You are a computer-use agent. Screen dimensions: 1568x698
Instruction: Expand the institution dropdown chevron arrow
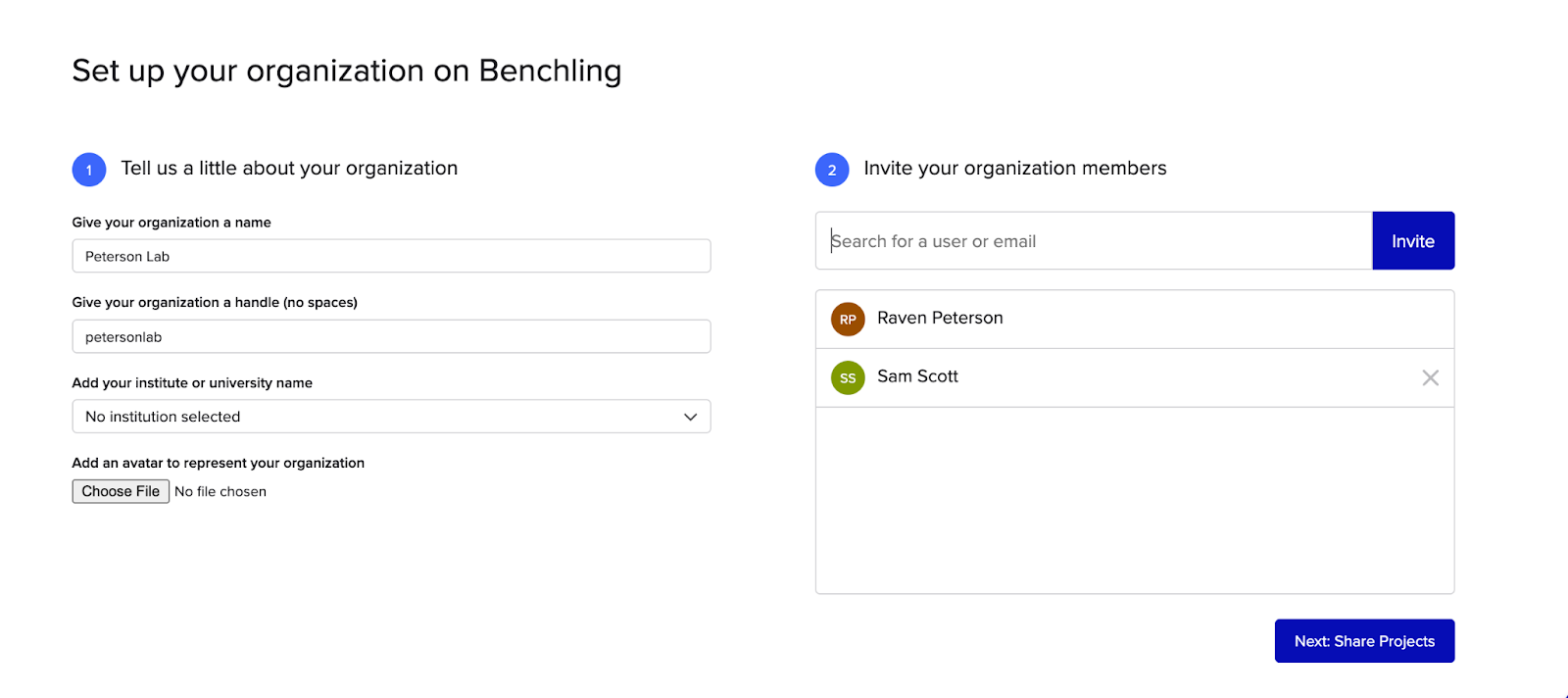point(690,417)
